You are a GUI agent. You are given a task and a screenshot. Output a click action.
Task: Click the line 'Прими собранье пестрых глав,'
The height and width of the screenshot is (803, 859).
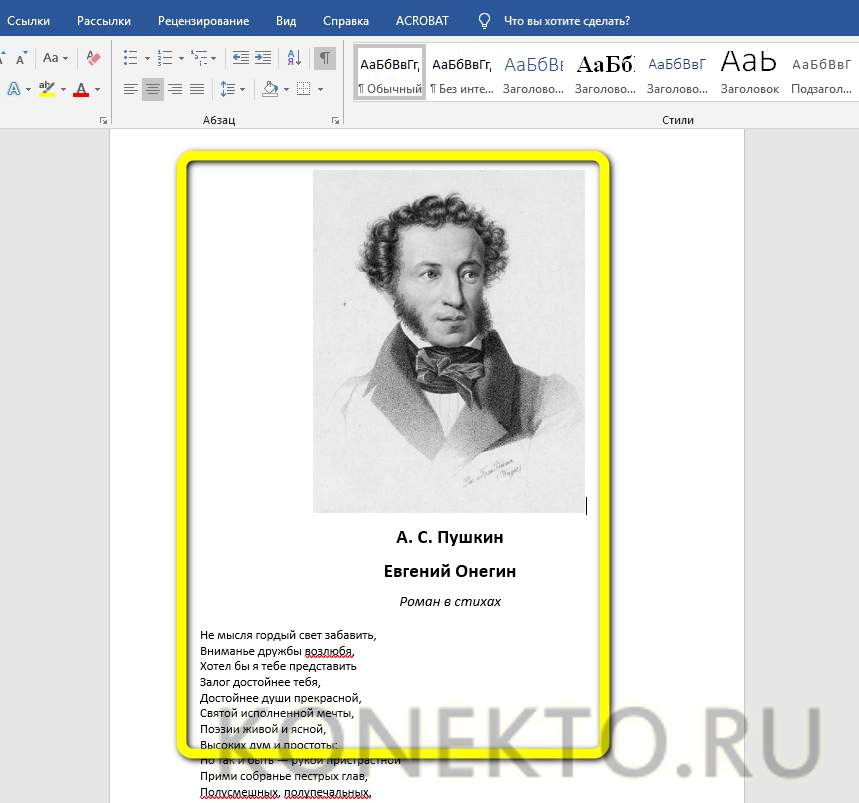(284, 776)
